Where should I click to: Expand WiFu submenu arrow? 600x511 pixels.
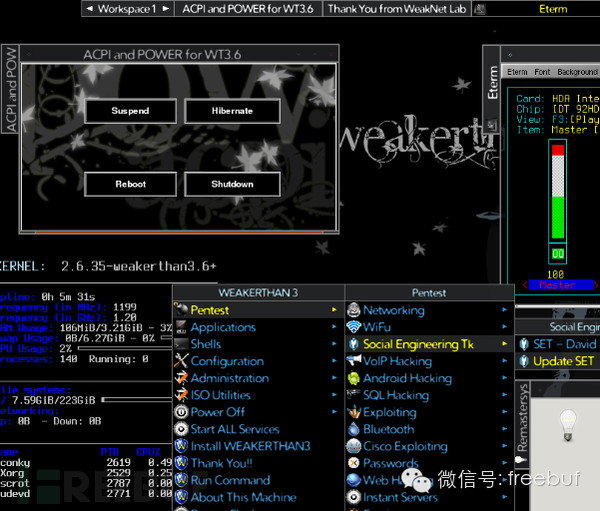505,327
